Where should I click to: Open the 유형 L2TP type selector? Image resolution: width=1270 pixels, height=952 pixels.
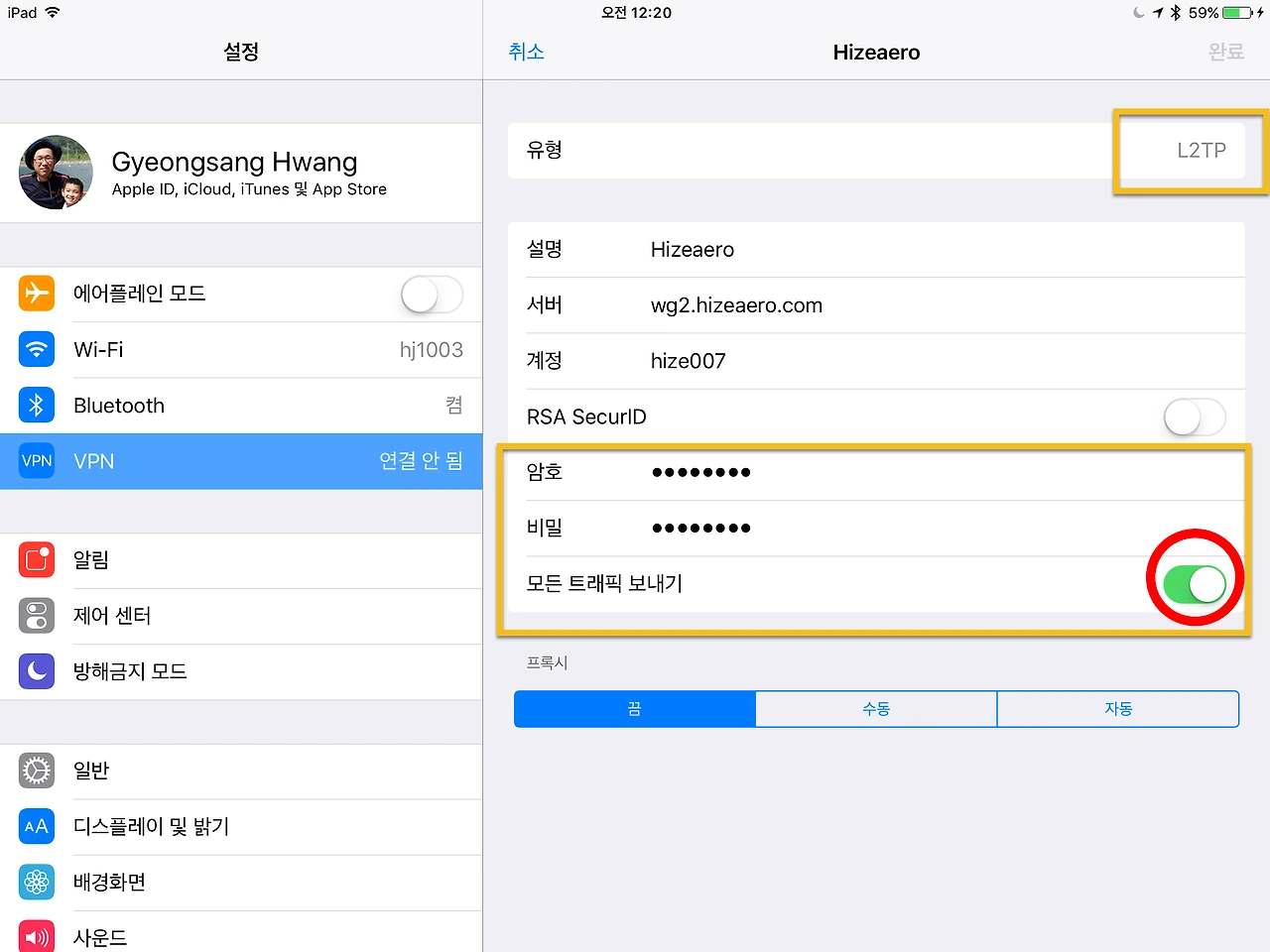coord(876,151)
